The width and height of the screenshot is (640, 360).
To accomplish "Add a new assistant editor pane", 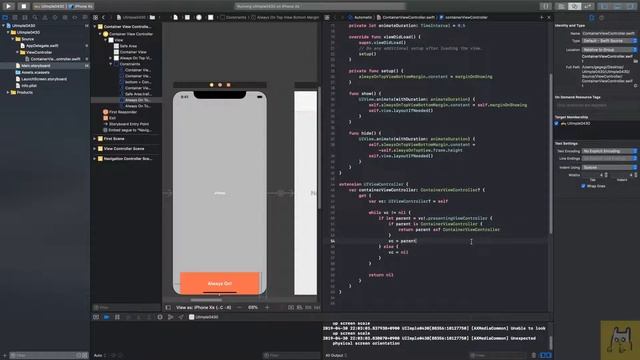I will [542, 18].
